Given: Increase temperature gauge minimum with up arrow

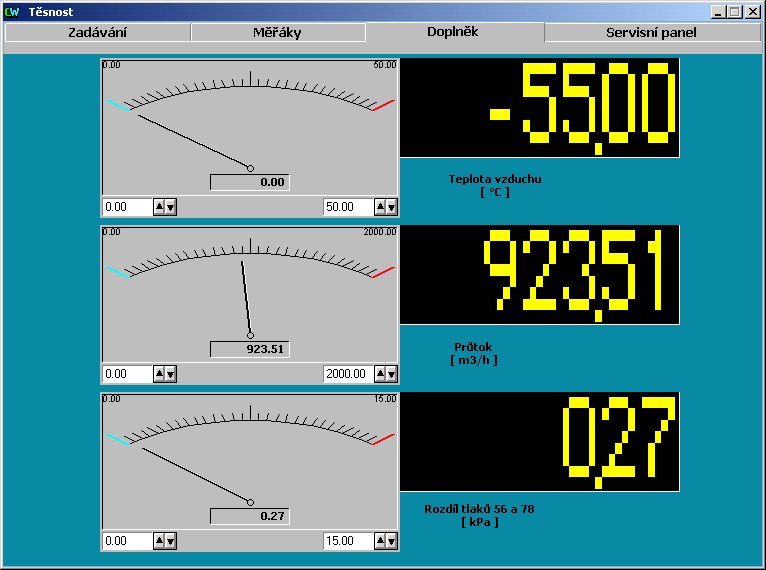Looking at the screenshot, I should pos(158,207).
